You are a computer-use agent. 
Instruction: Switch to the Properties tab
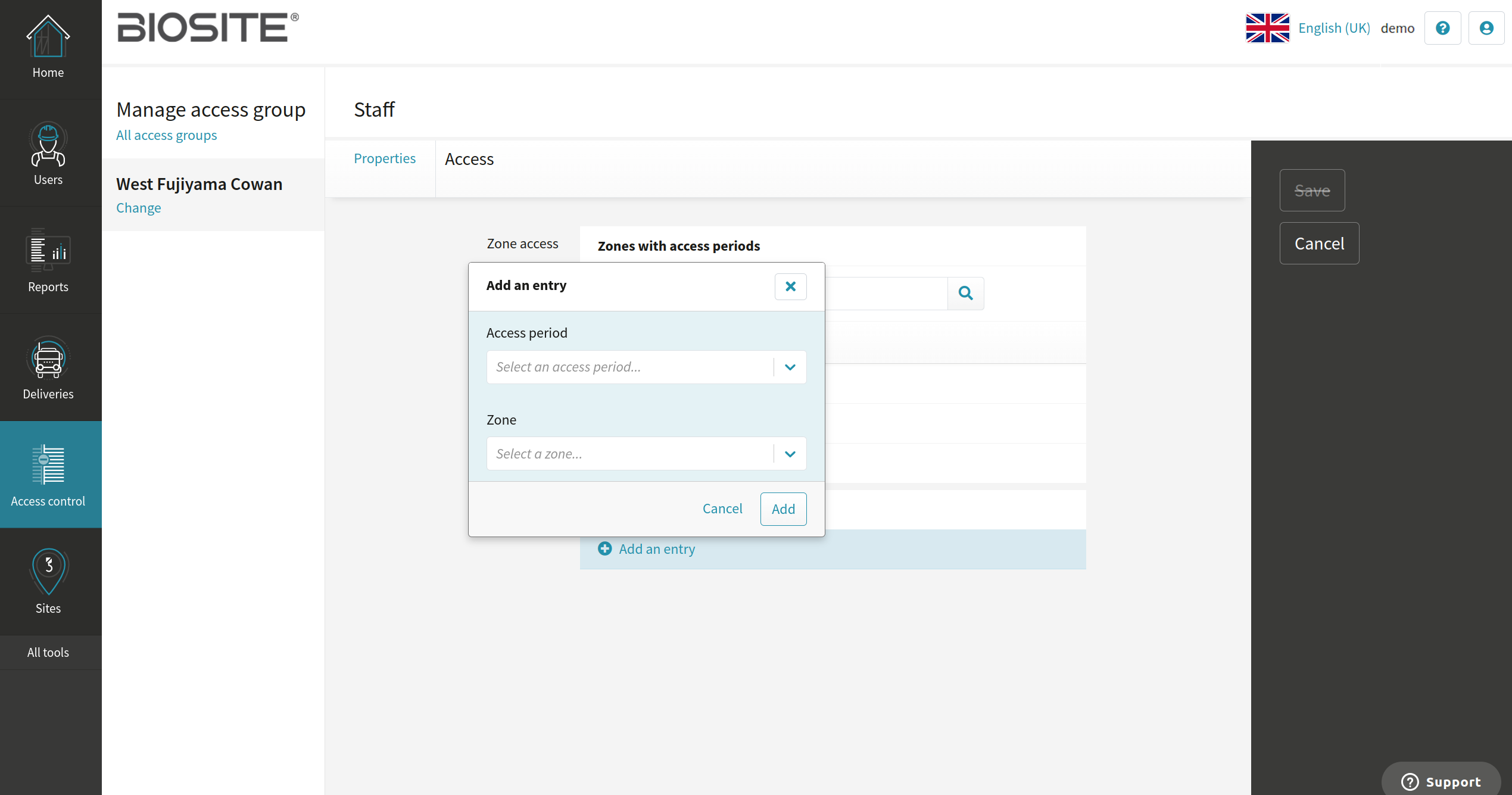tap(385, 158)
